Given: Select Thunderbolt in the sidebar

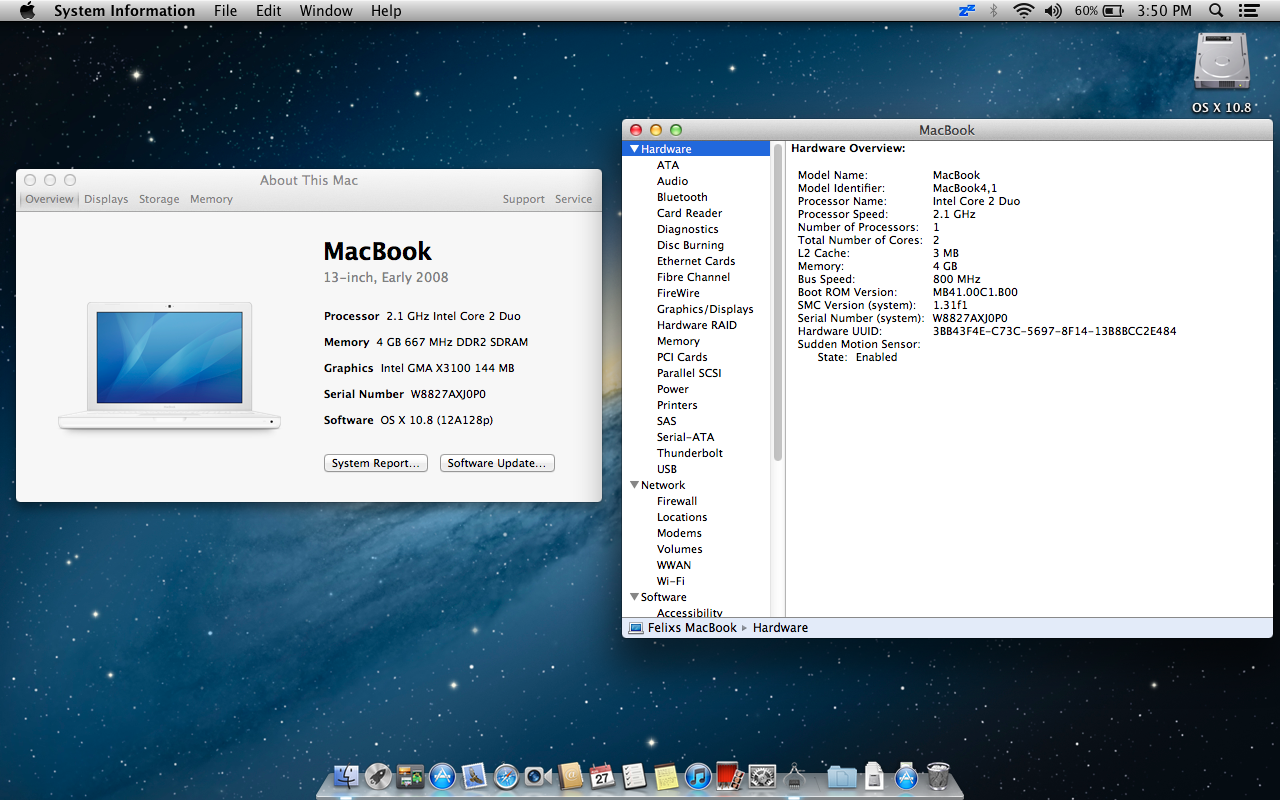Looking at the screenshot, I should pyautogui.click(x=690, y=453).
